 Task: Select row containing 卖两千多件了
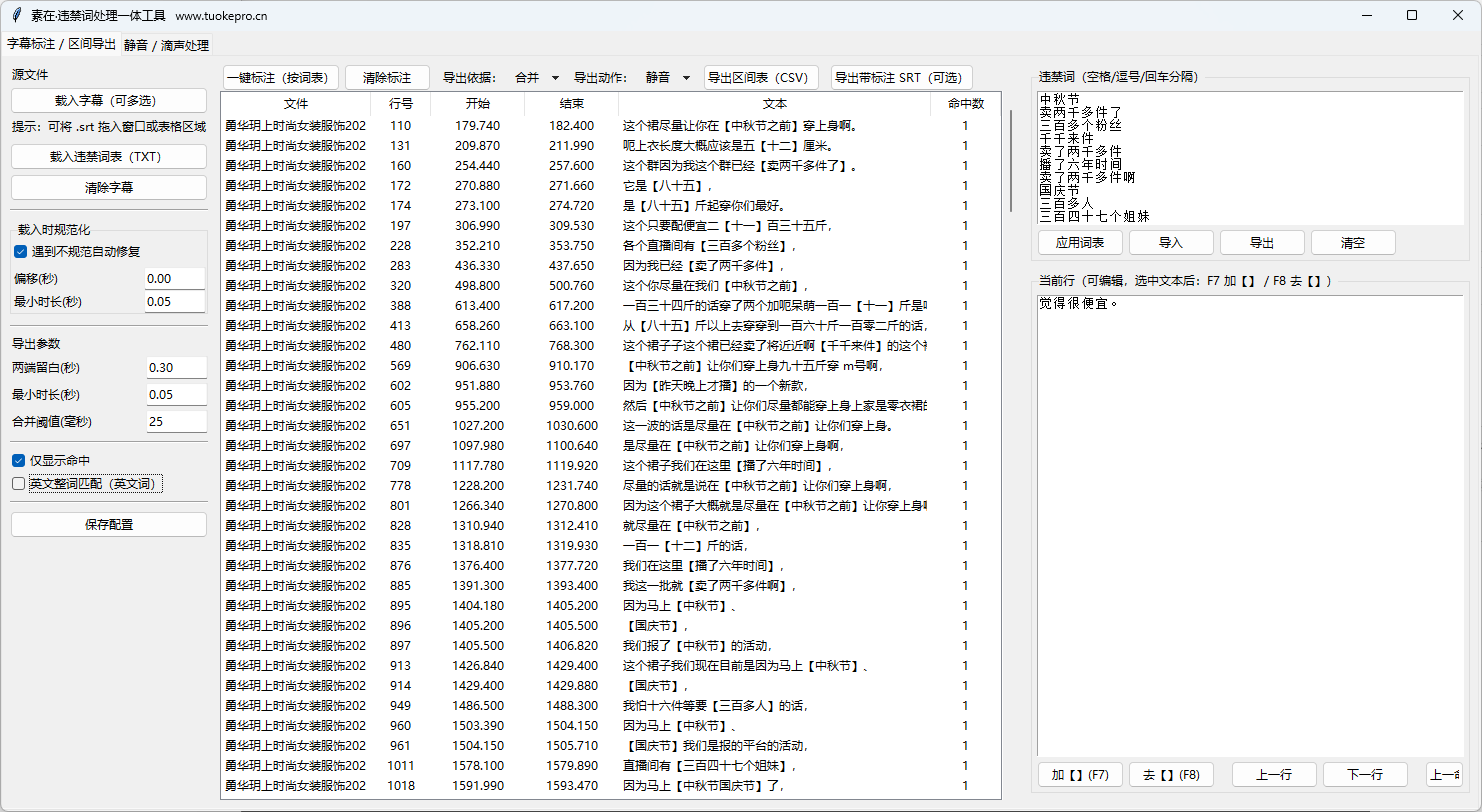pos(611,166)
